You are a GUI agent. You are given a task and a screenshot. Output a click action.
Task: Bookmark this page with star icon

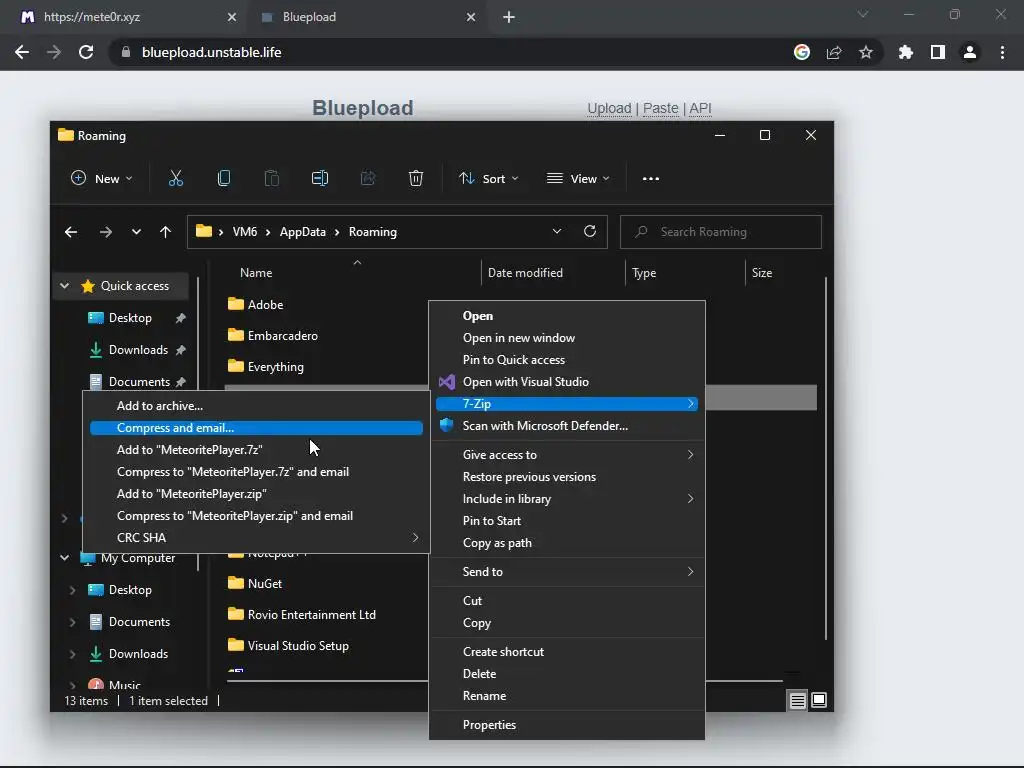point(865,52)
